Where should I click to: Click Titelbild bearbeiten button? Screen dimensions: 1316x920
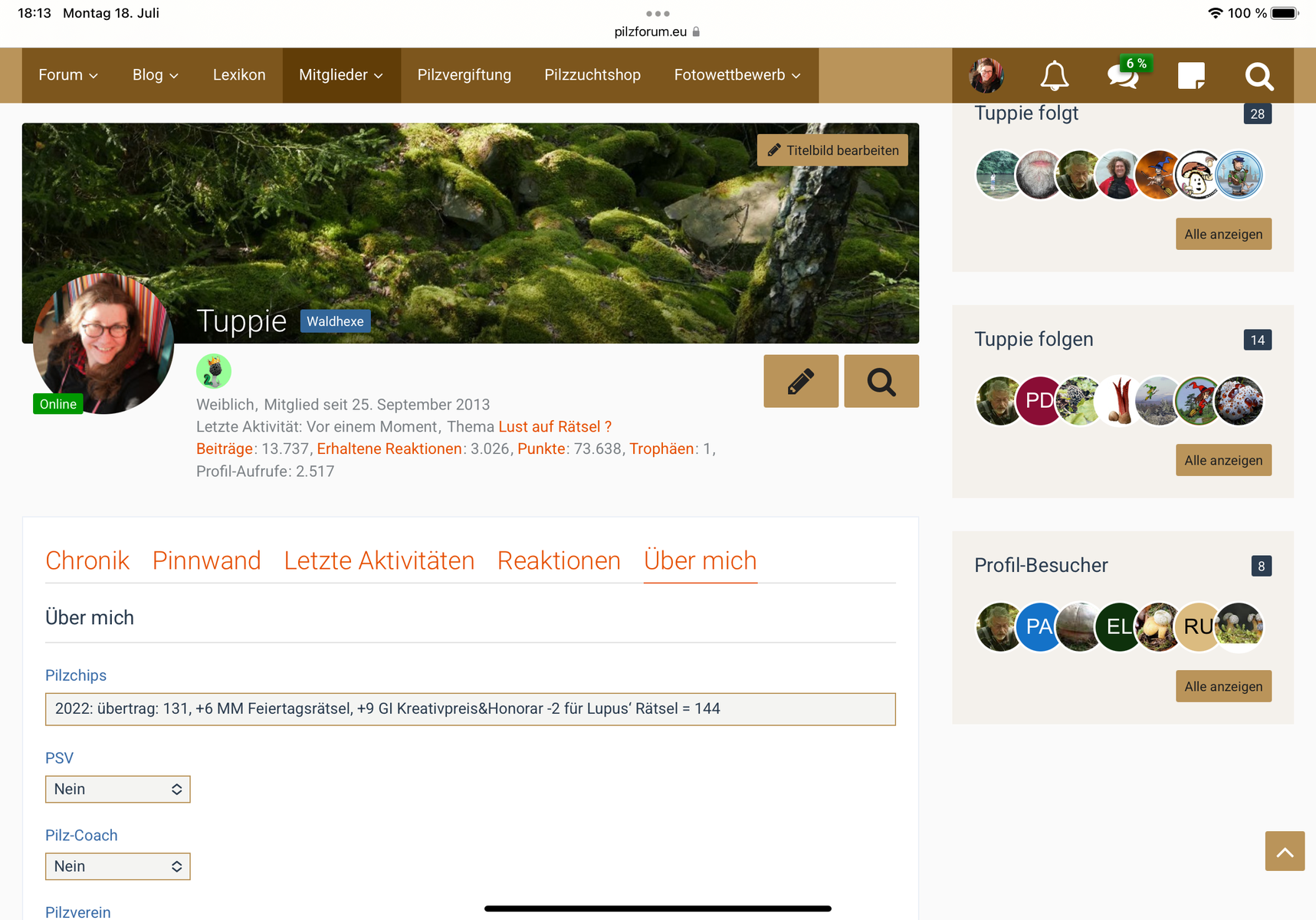point(832,150)
